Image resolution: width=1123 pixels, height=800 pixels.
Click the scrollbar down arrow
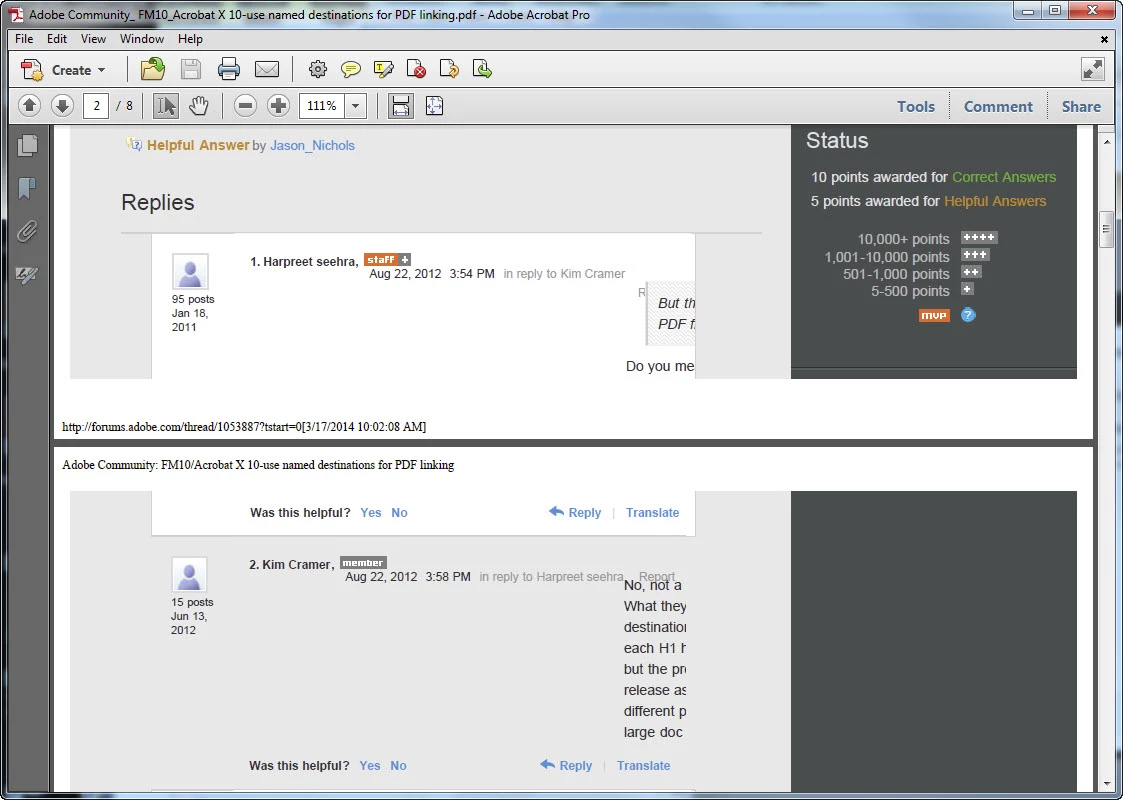point(1106,784)
